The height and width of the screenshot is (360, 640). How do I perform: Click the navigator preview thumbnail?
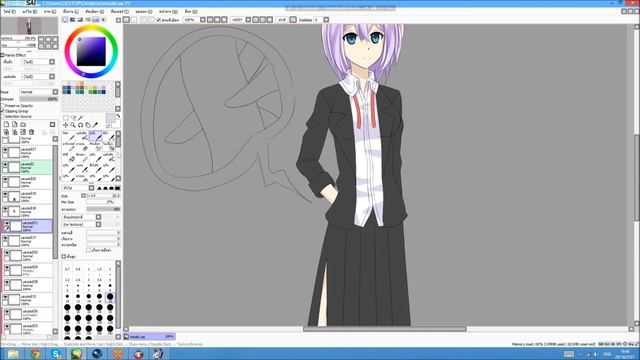[29, 26]
